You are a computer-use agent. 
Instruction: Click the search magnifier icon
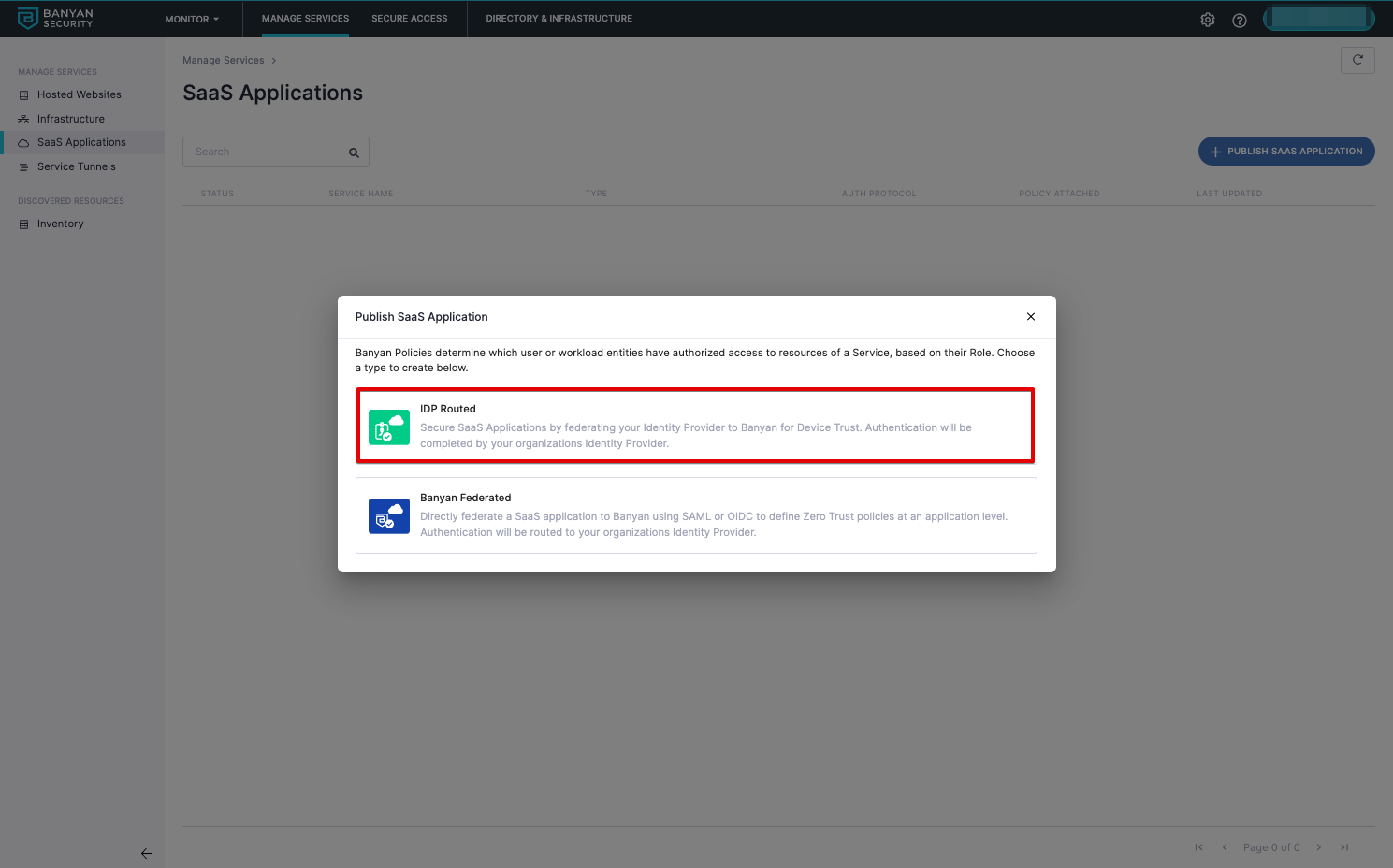pyautogui.click(x=355, y=152)
